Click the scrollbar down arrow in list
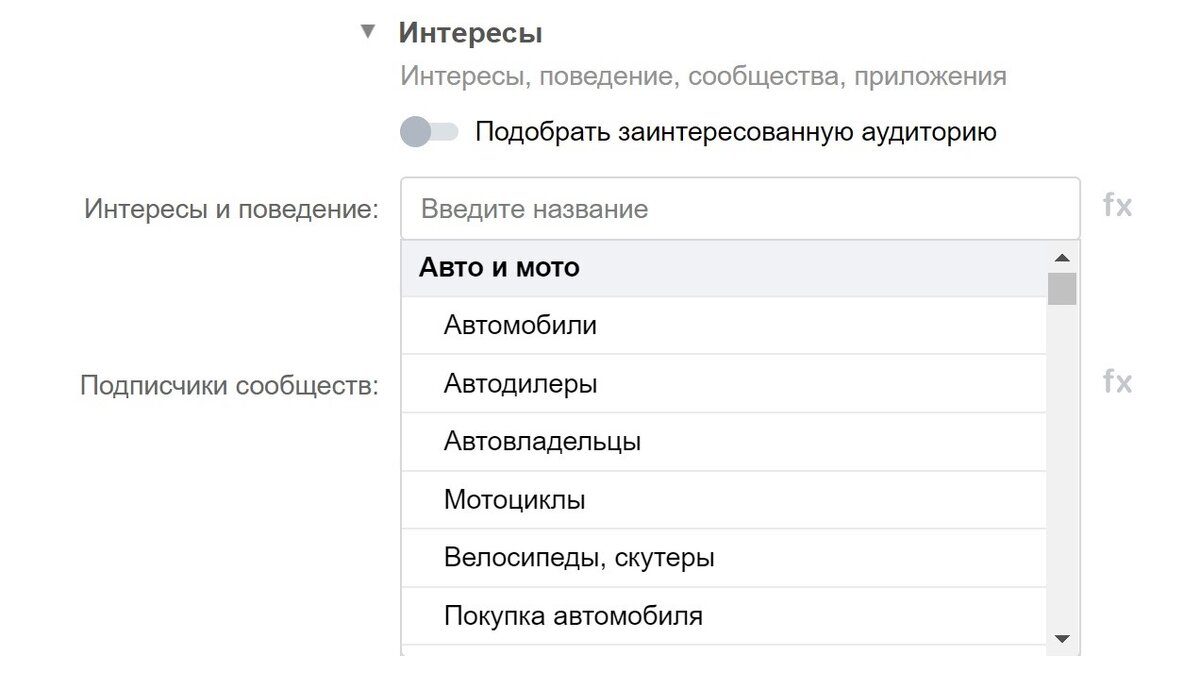The image size is (1200, 689). (1062, 639)
